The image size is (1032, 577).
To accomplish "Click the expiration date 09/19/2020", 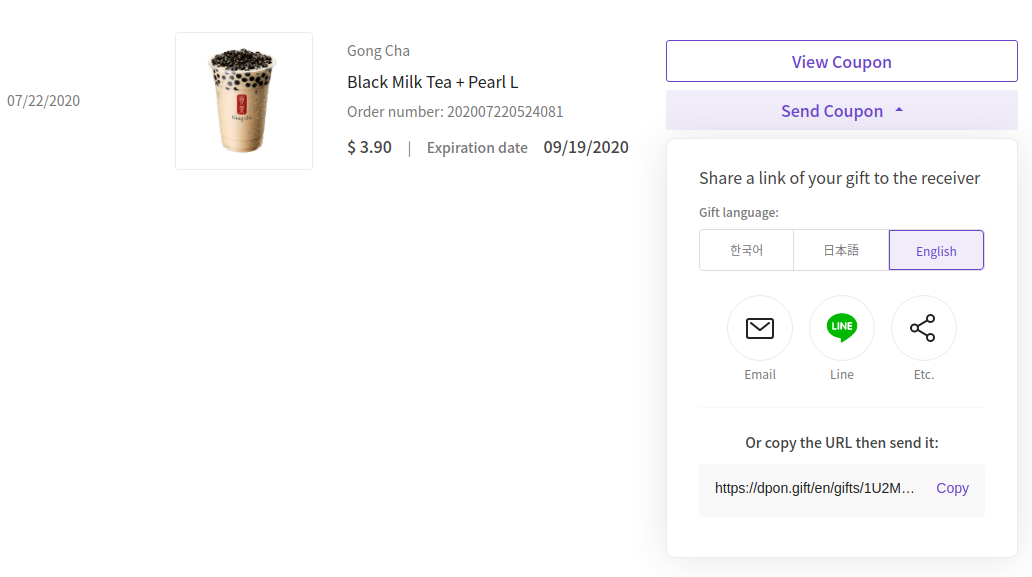I will coord(586,147).
